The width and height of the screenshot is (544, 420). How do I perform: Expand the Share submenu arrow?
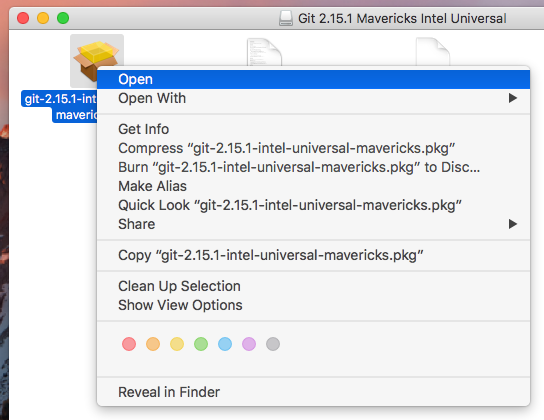(513, 224)
